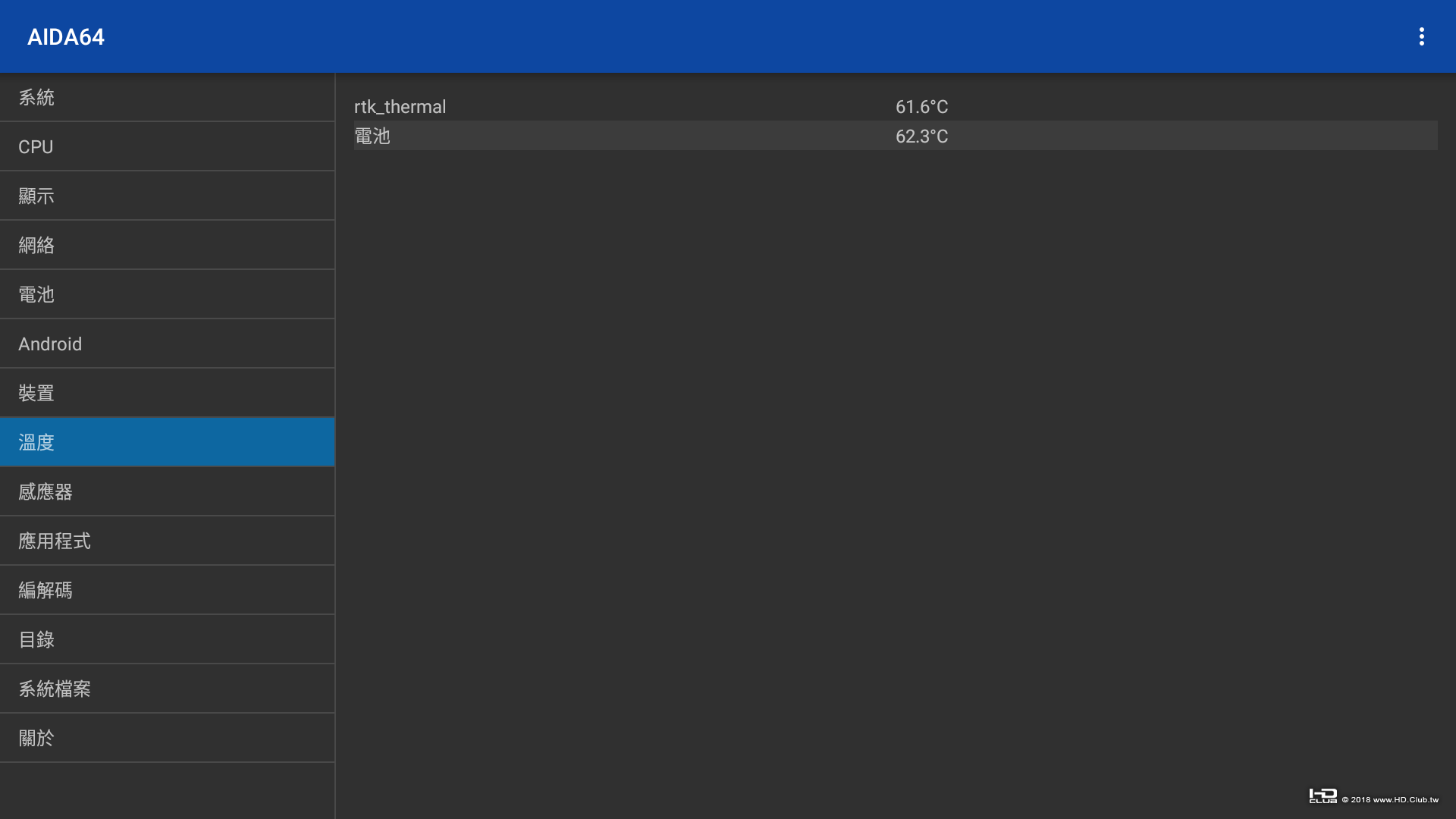
Task: Open the three-dot overflow menu
Action: (1421, 36)
